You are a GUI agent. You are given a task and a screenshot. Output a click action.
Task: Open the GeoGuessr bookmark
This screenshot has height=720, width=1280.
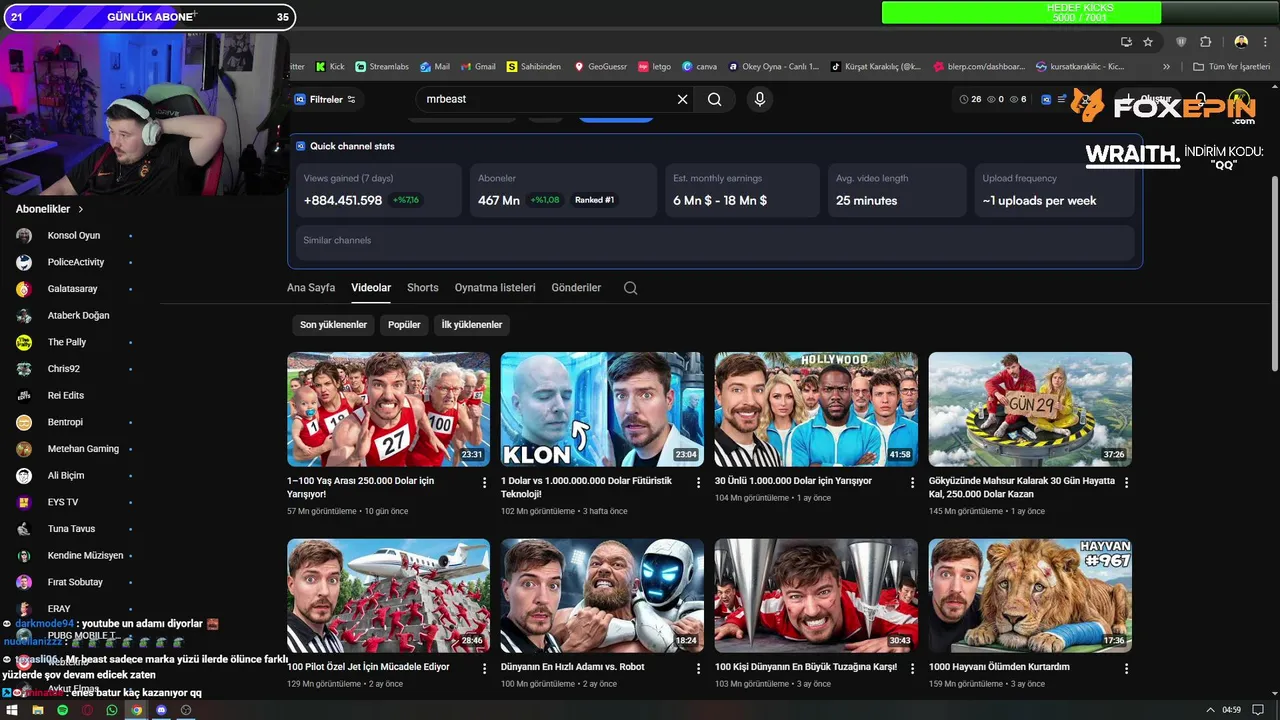click(600, 67)
